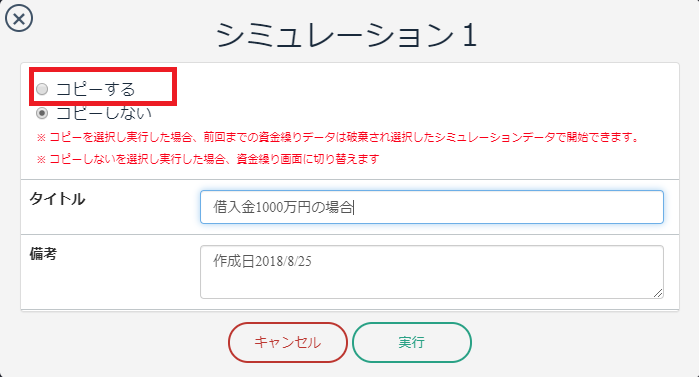
Task: Click the second red ※ note about コピーしない
Action: (x=208, y=159)
